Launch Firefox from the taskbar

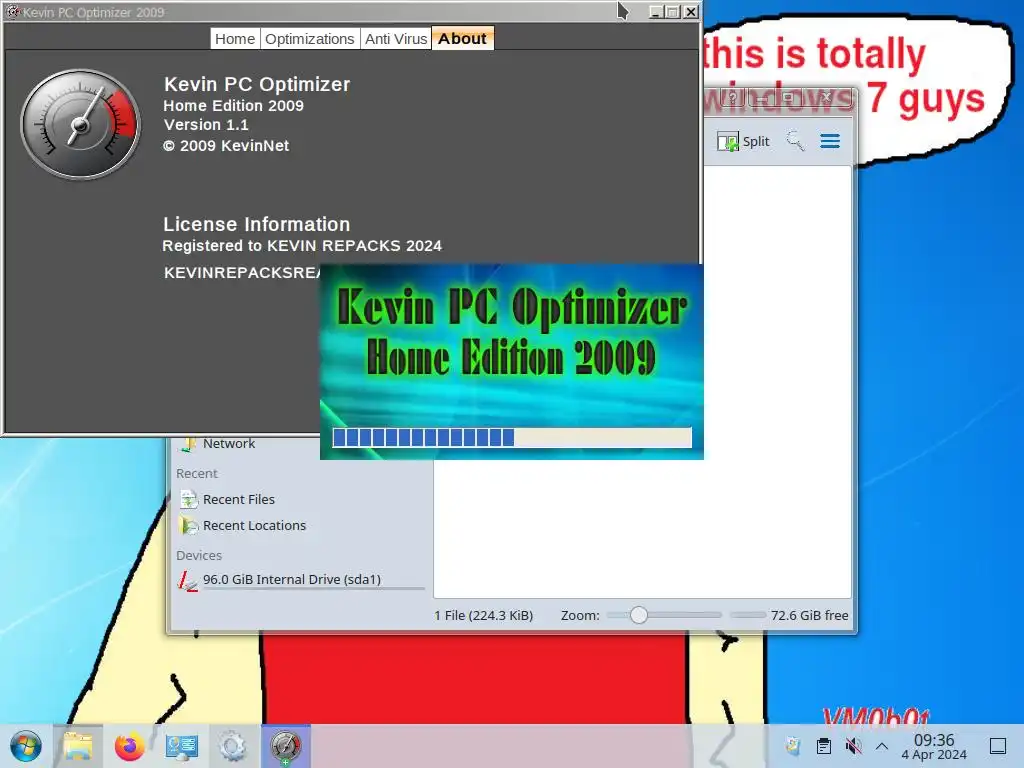point(129,746)
